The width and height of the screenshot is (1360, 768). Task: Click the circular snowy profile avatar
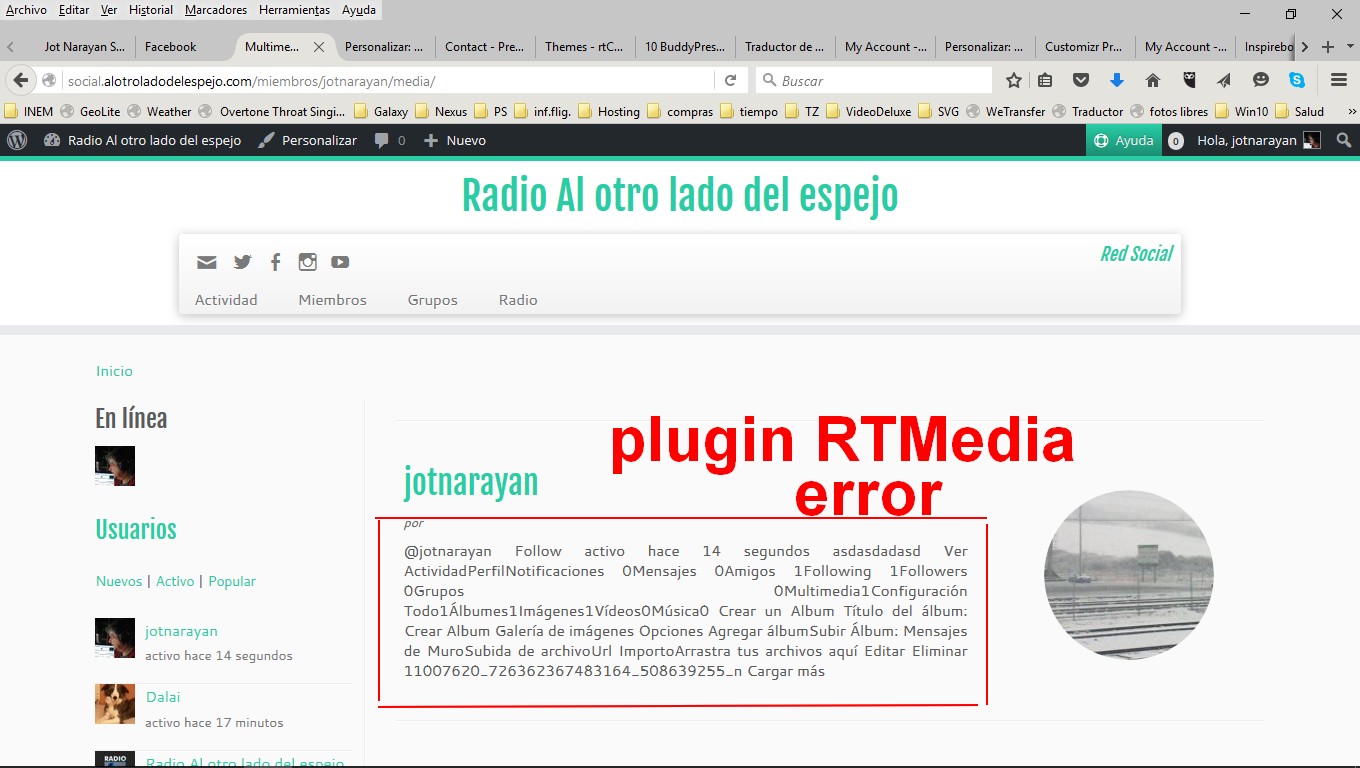1128,575
